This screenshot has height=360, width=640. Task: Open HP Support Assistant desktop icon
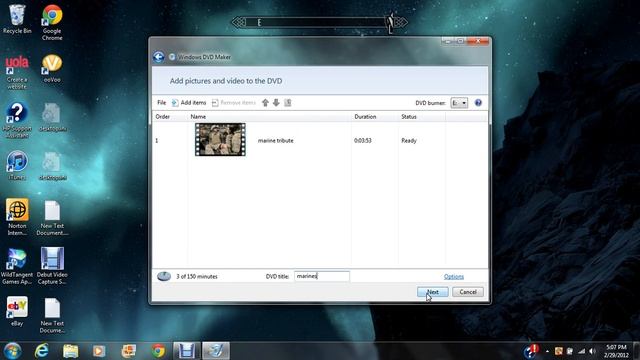pyautogui.click(x=17, y=120)
